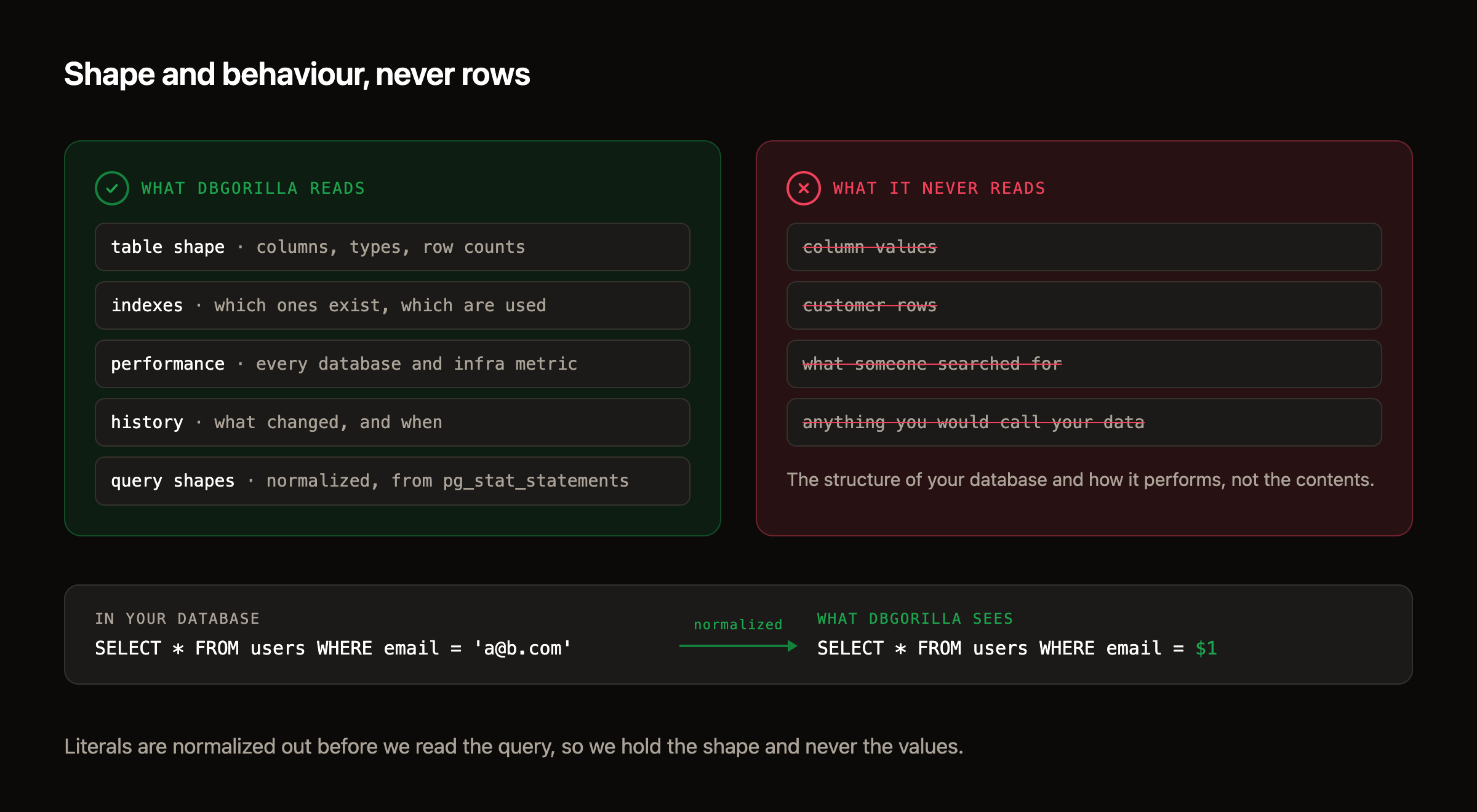The image size is (1477, 812).
Task: Click 'anything you would call your data' row
Action: tap(1084, 423)
